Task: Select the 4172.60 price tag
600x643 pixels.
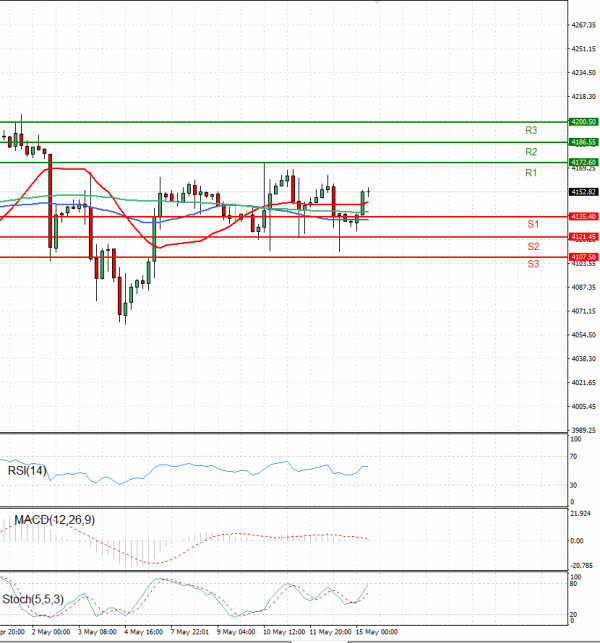Action: point(583,162)
